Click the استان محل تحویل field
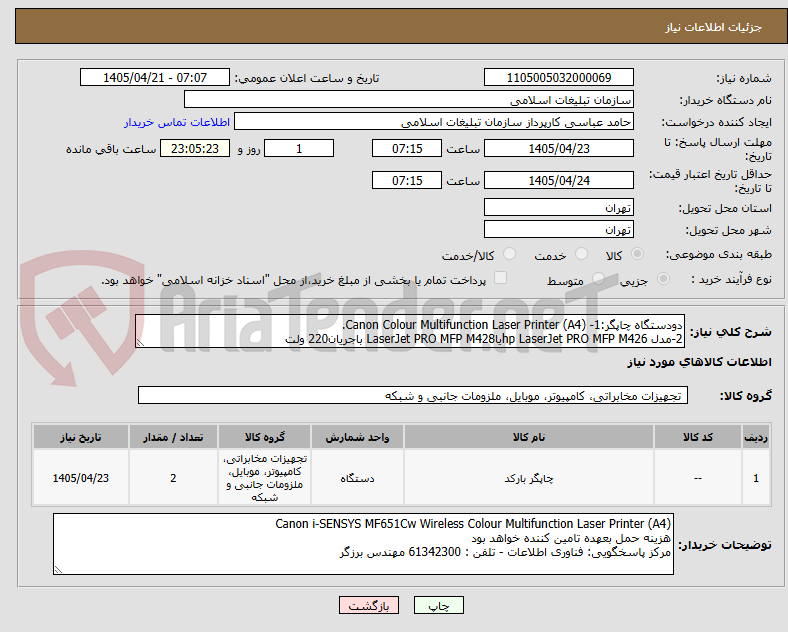Screen dimensions: 788x632 [558, 207]
